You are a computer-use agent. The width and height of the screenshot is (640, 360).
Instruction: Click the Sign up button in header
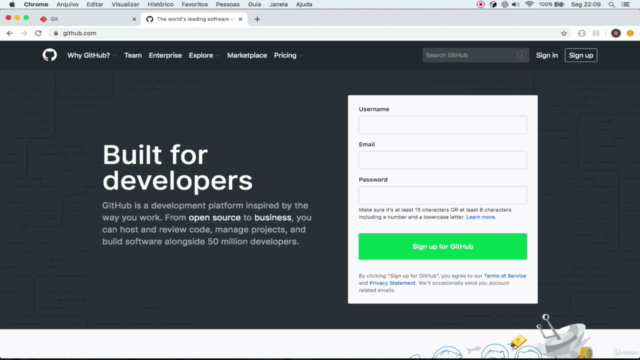click(x=581, y=55)
